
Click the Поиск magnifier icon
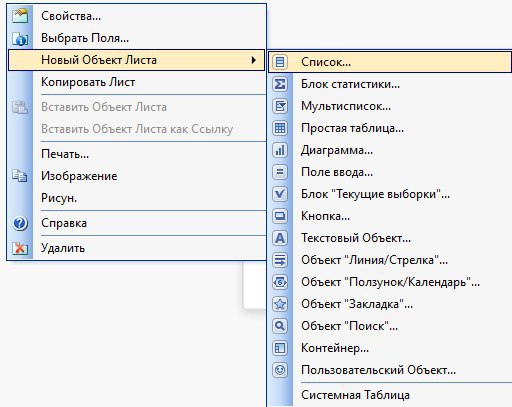(280, 326)
